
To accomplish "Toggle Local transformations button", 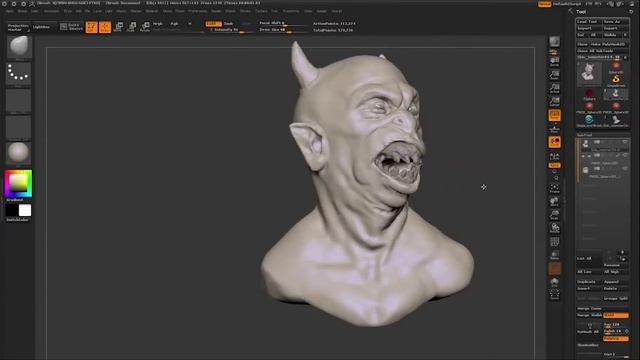I will [554, 142].
